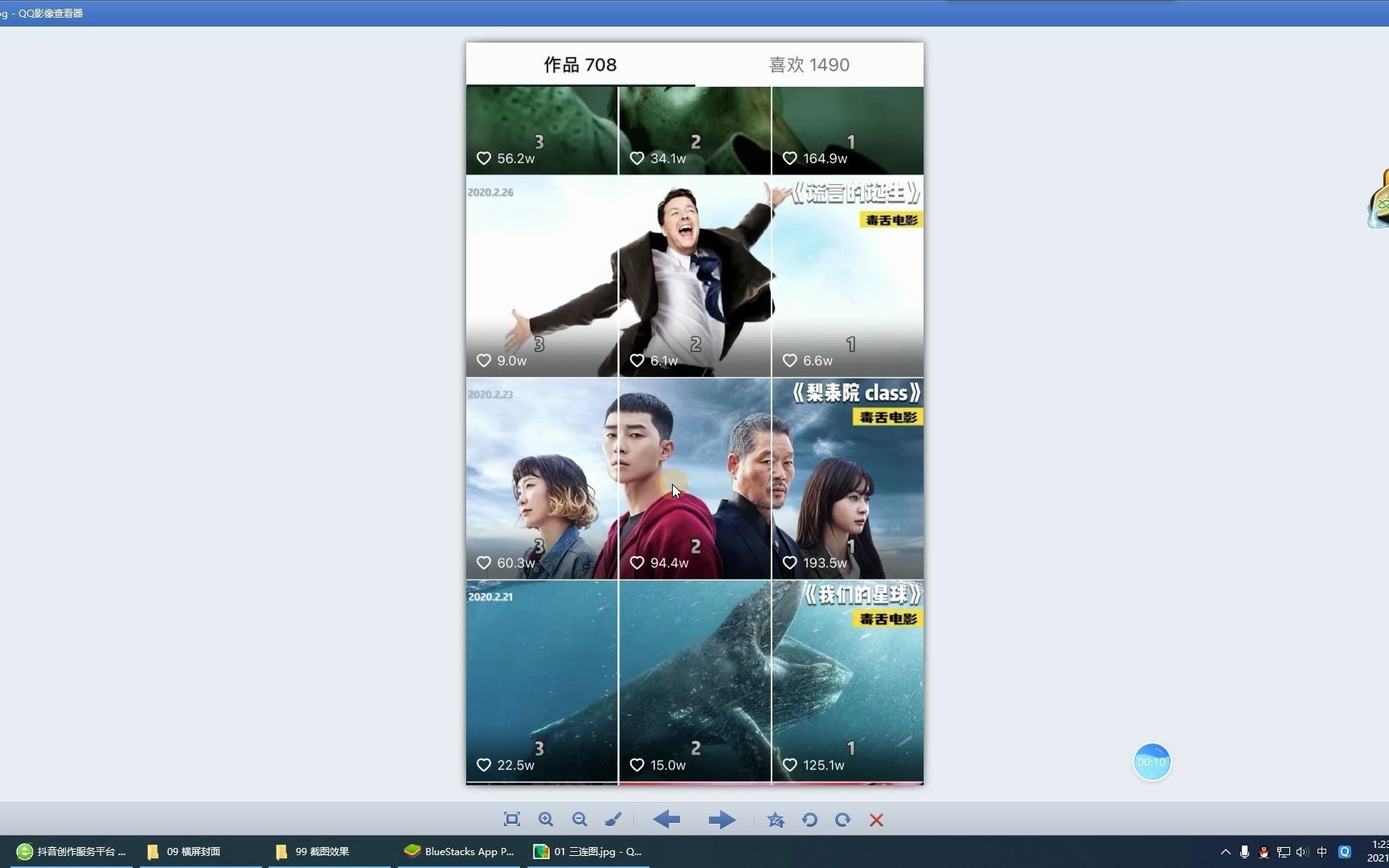Image resolution: width=1389 pixels, height=868 pixels.
Task: Zoom out with the magnifier minus icon
Action: coord(580,819)
